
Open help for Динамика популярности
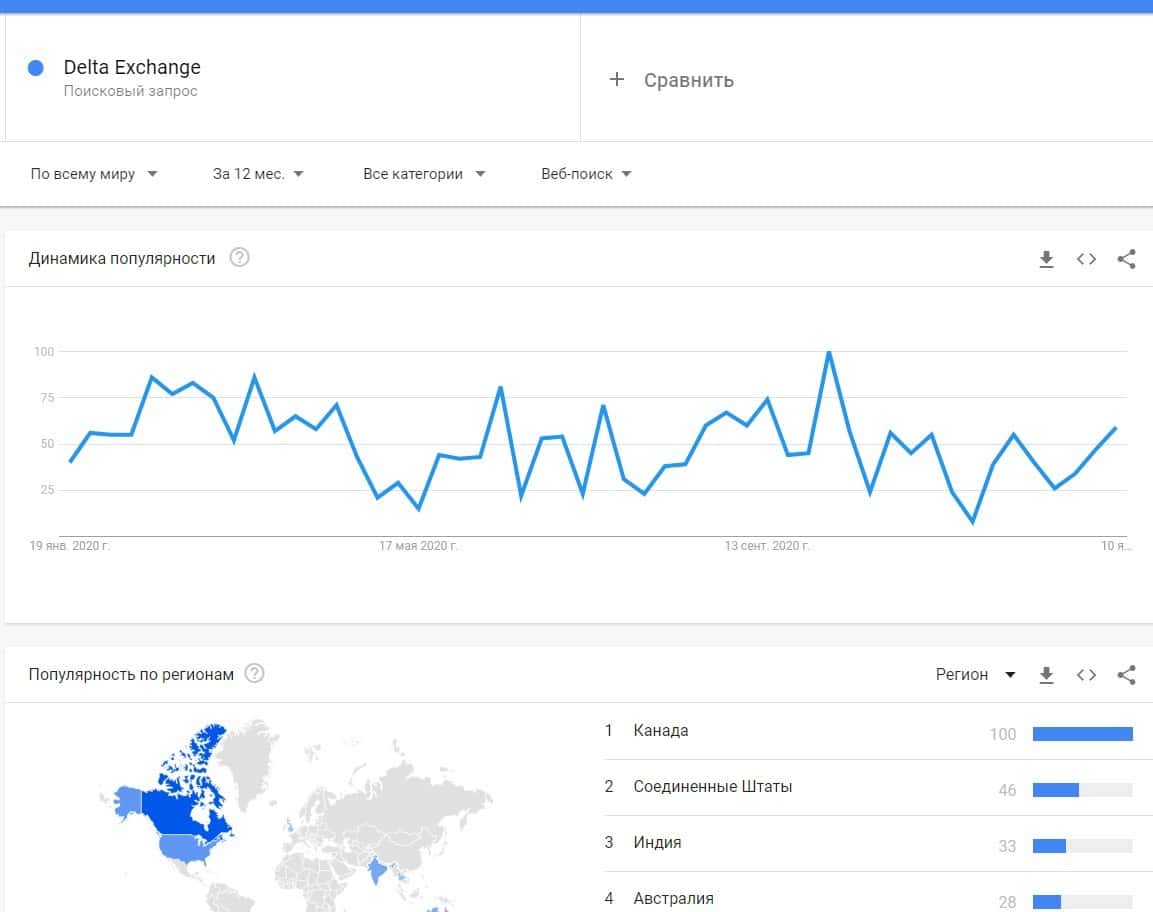tap(239, 258)
